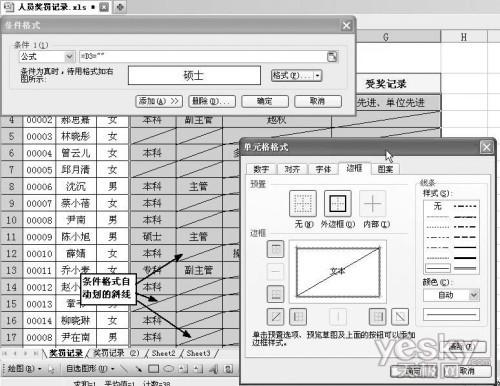Screen dimensions: 500x386
Task: Open the Sheet3 sheet tab
Action: (x=198, y=353)
